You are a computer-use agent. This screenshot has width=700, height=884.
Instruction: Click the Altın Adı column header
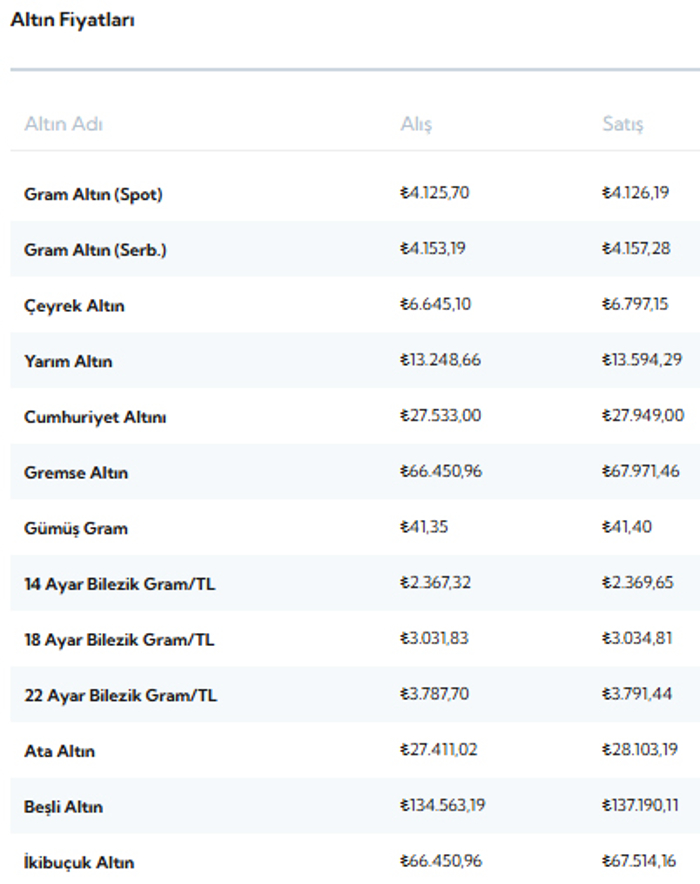click(63, 123)
